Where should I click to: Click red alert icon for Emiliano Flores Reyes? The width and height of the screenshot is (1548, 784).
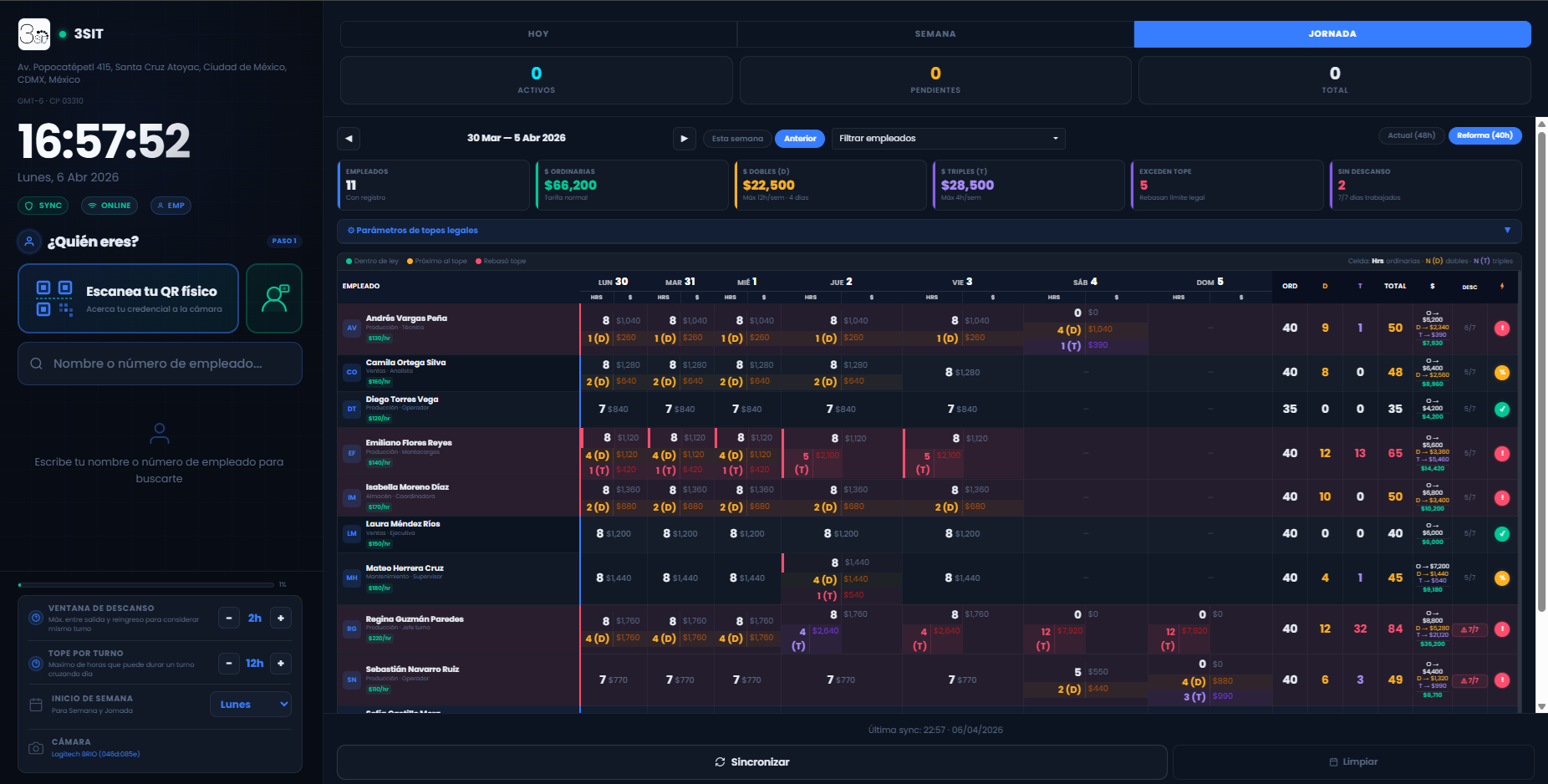click(1502, 454)
